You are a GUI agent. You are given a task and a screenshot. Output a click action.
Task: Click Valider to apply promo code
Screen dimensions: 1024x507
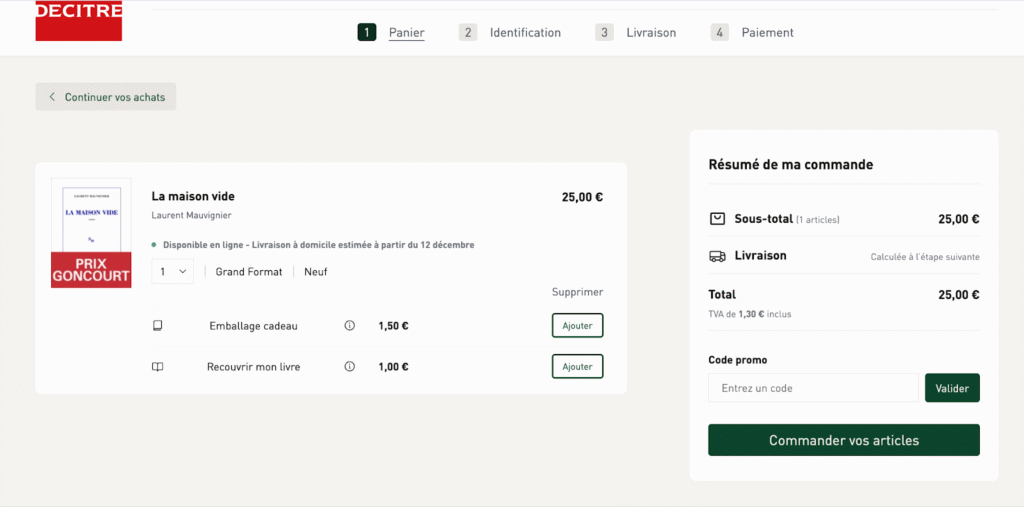951,388
